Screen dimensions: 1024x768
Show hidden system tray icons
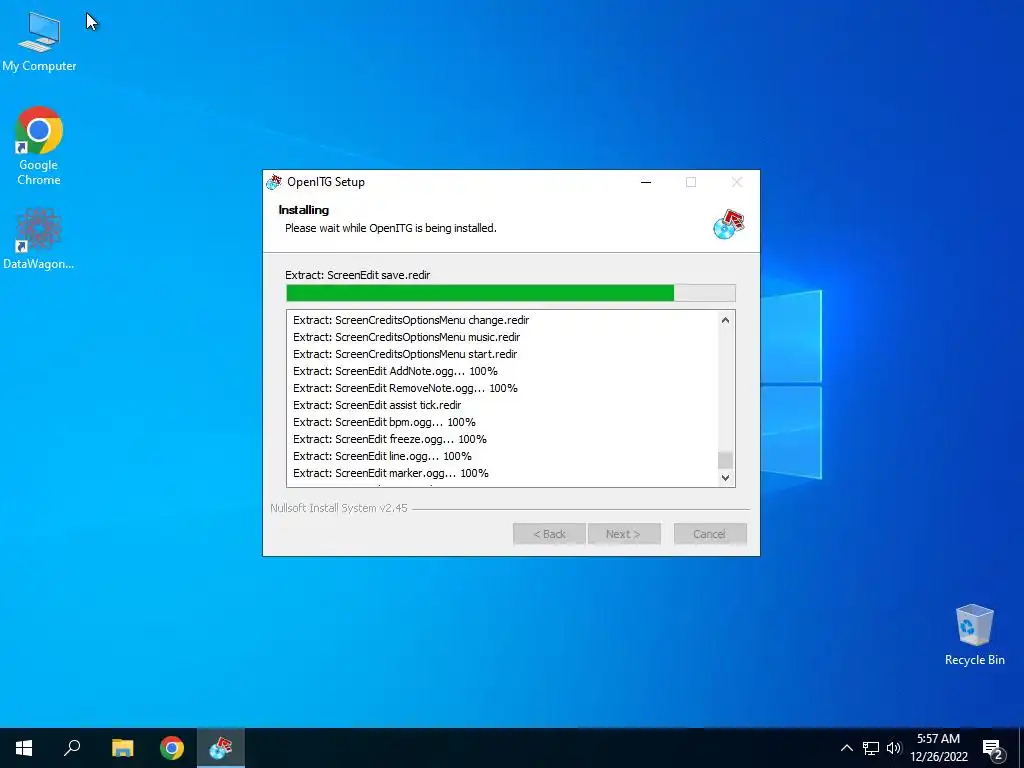tap(846, 748)
